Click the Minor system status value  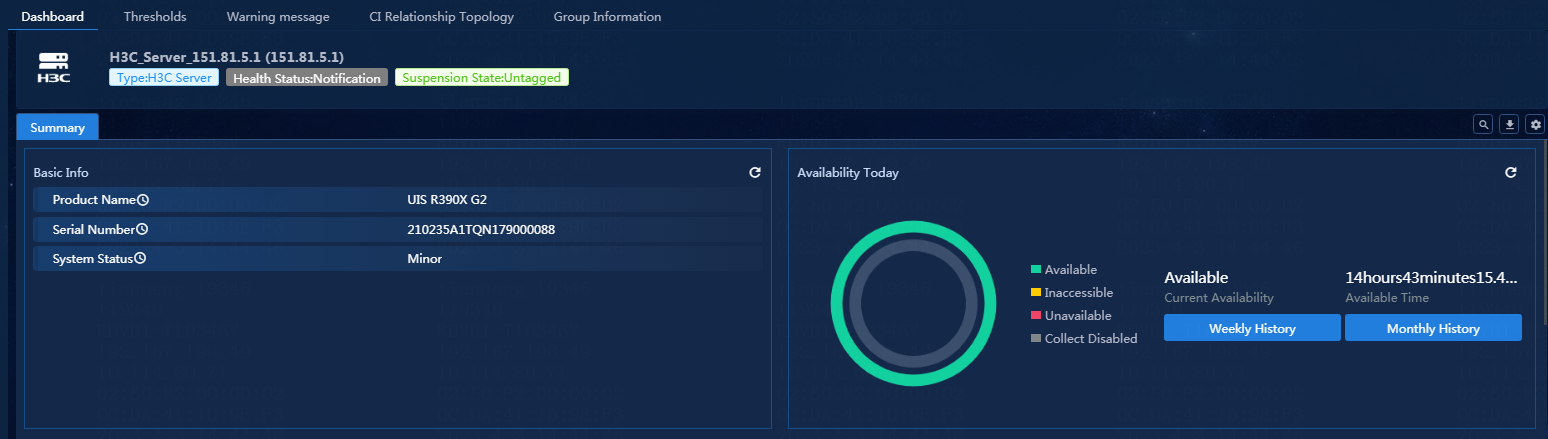(x=425, y=258)
